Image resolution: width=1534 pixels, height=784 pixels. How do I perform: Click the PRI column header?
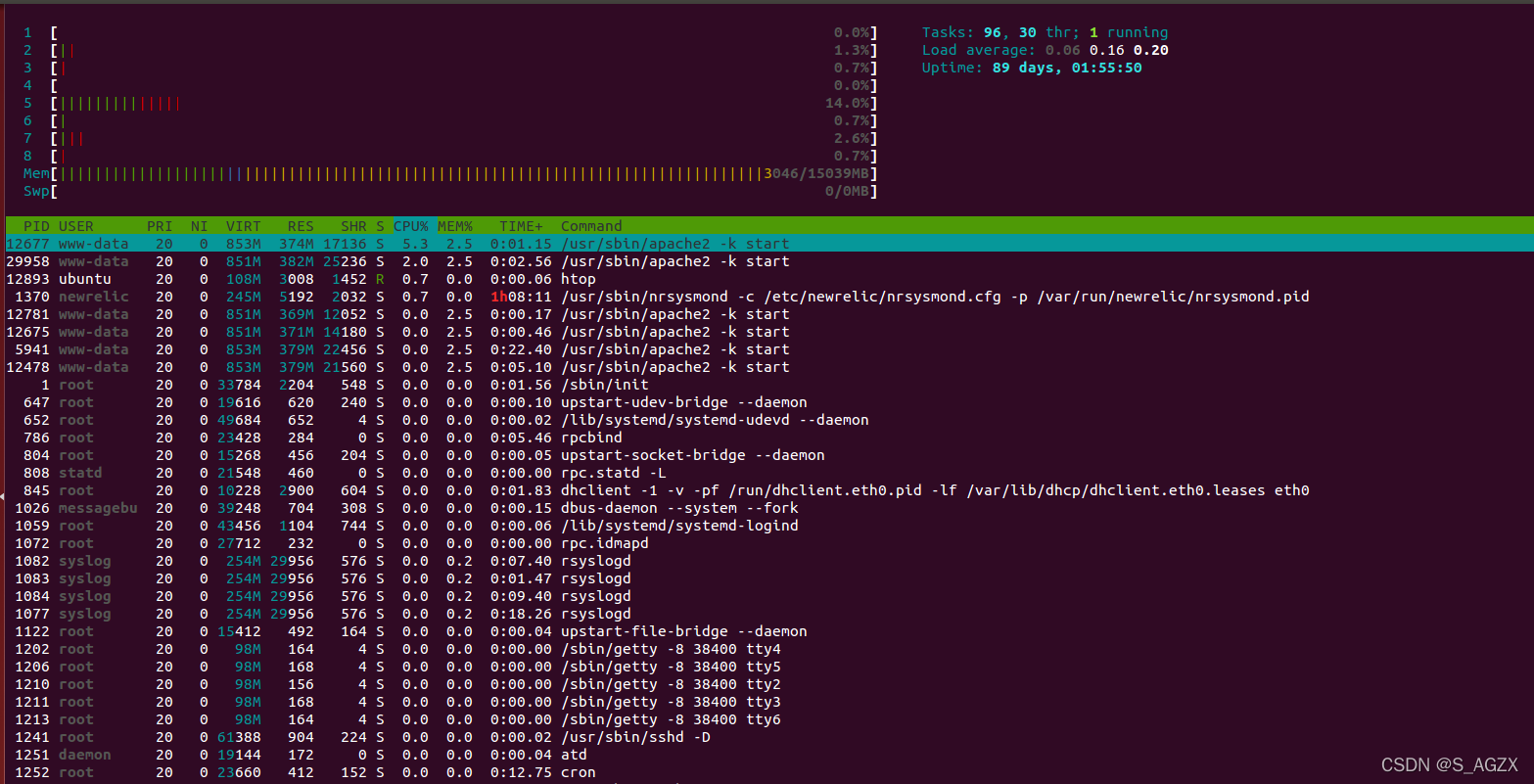pyautogui.click(x=160, y=226)
